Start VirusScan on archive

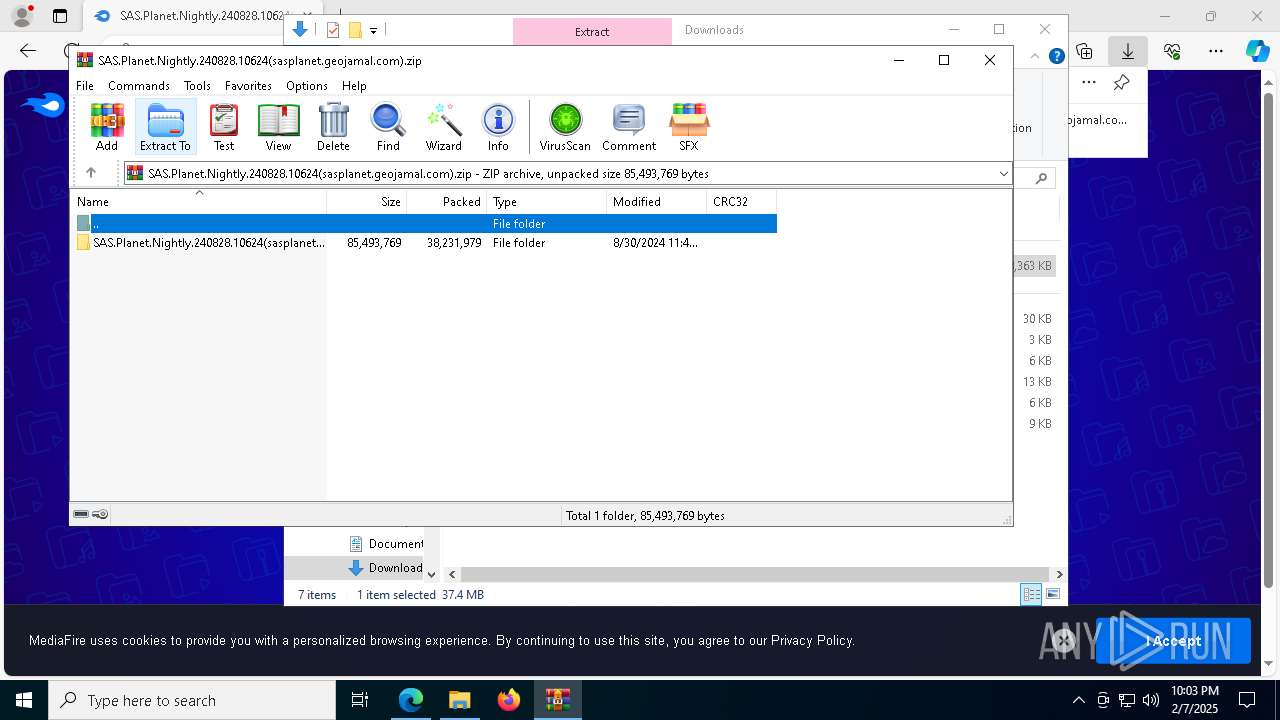click(565, 127)
